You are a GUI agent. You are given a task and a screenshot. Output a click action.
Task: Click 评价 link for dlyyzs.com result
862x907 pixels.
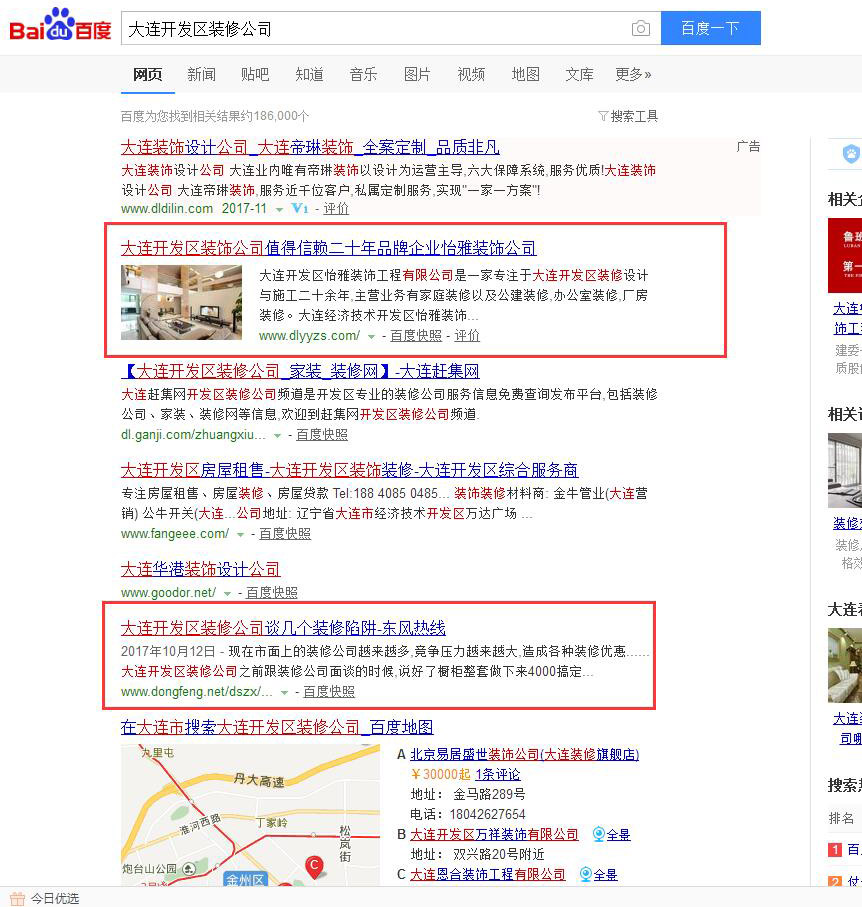coord(467,335)
